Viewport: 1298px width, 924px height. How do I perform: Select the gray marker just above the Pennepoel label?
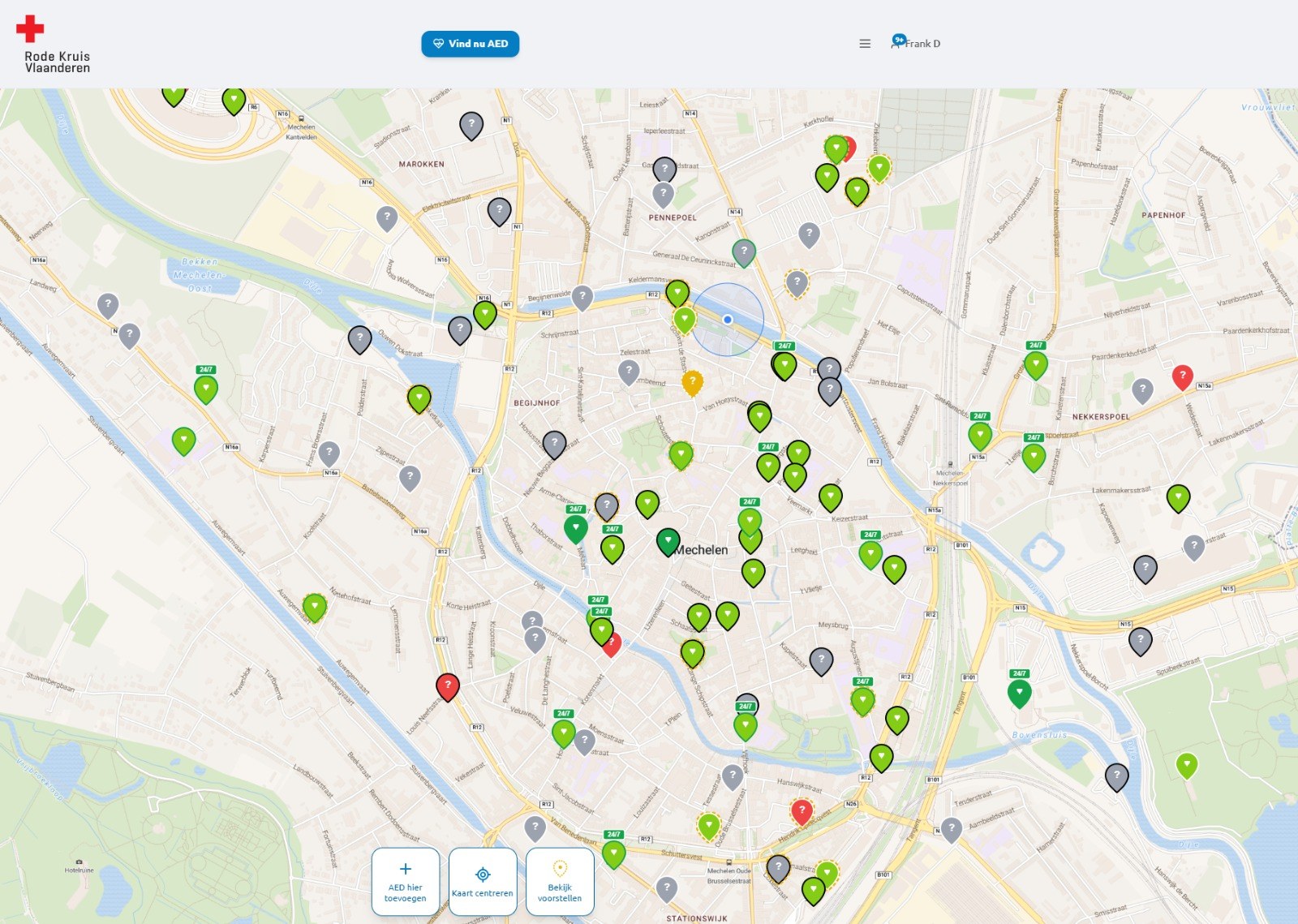[x=664, y=195]
